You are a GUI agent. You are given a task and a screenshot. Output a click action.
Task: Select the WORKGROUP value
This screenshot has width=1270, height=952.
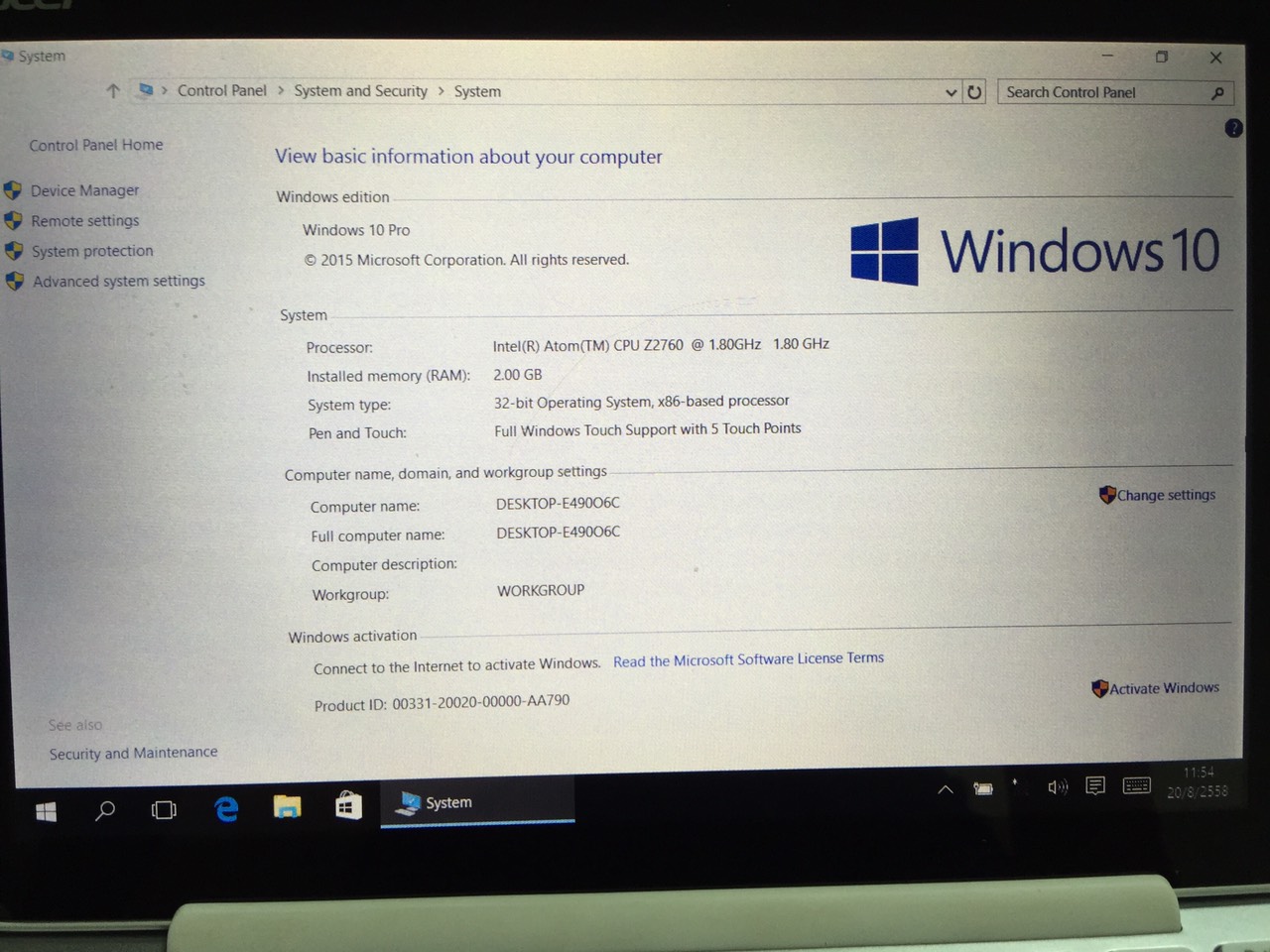pos(541,591)
